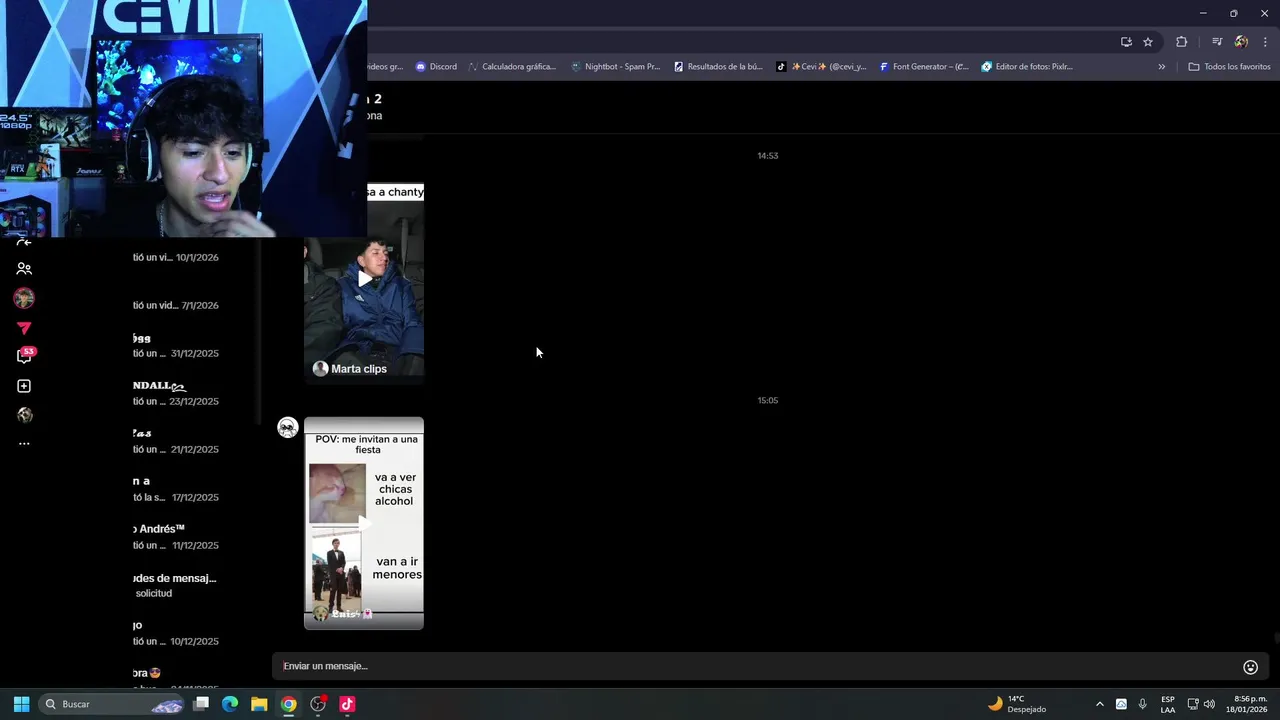Open the Activity inbox with 53 badge
Viewport: 1280px width, 720px height.
(x=24, y=356)
